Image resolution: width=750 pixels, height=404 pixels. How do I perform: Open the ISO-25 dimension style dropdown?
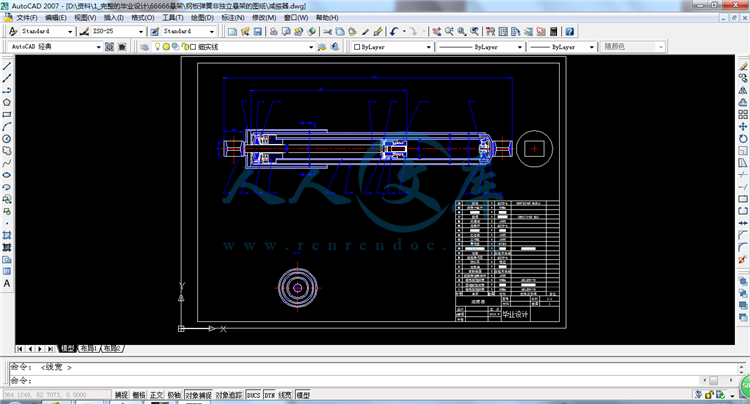click(141, 32)
